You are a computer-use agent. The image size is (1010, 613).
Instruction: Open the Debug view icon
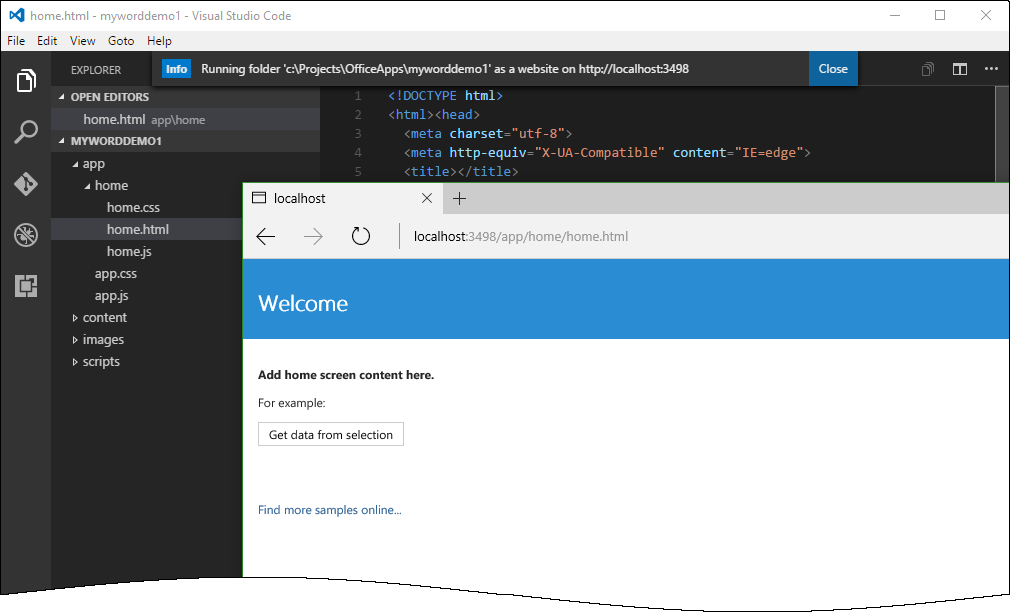(x=26, y=235)
